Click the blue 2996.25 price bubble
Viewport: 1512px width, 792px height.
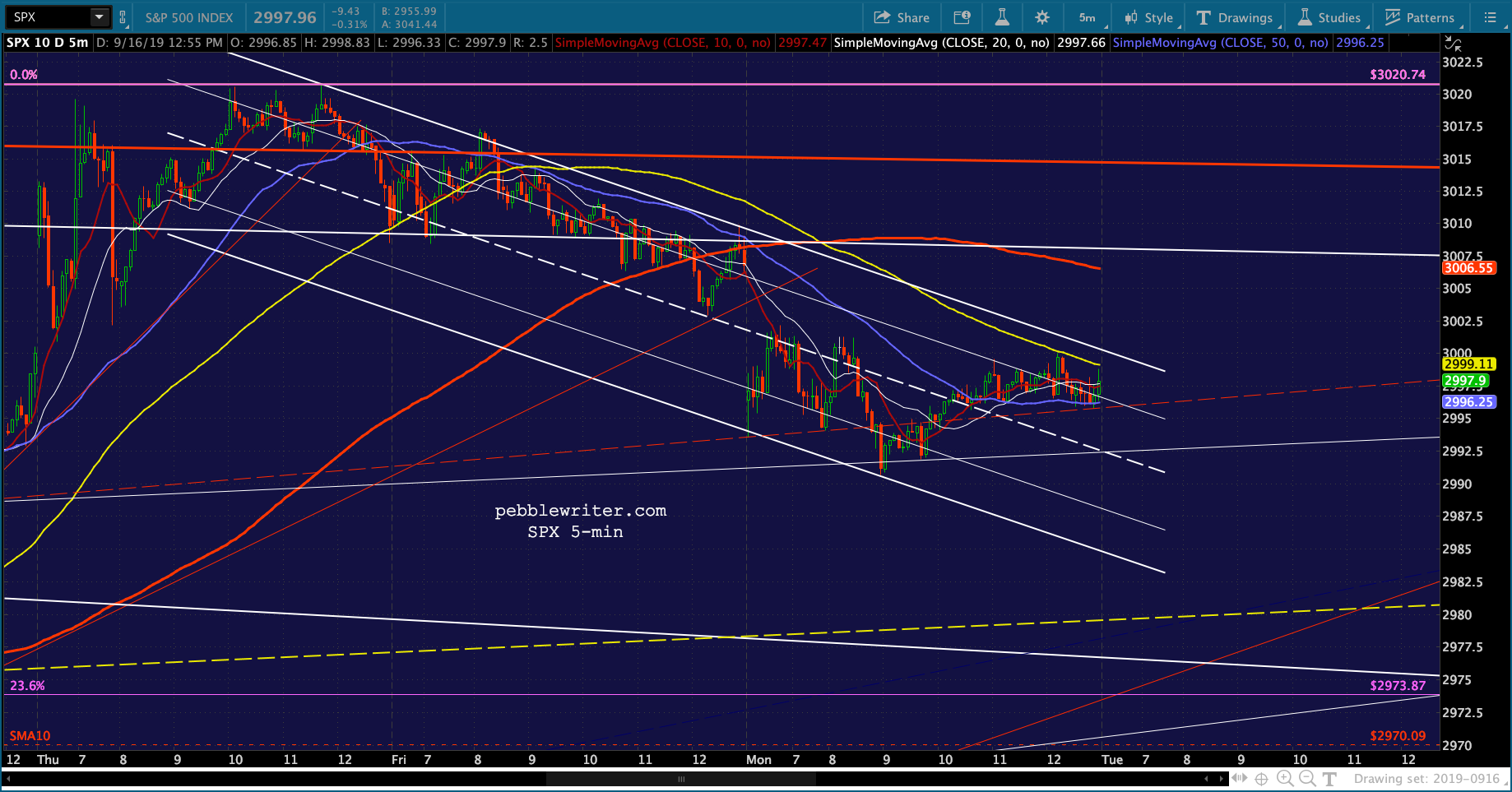point(1468,401)
